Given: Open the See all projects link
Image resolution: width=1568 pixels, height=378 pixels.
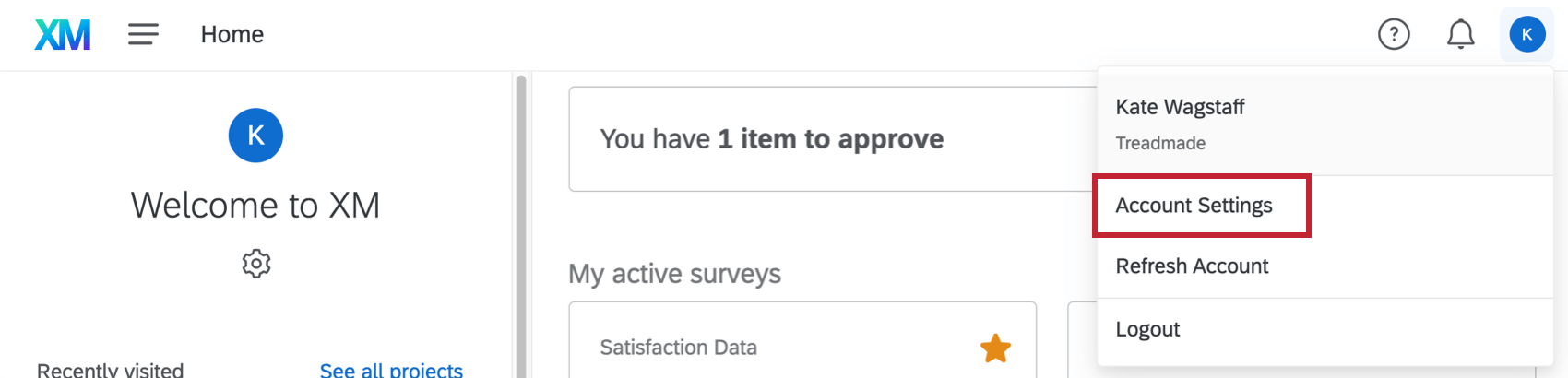Looking at the screenshot, I should pyautogui.click(x=391, y=370).
